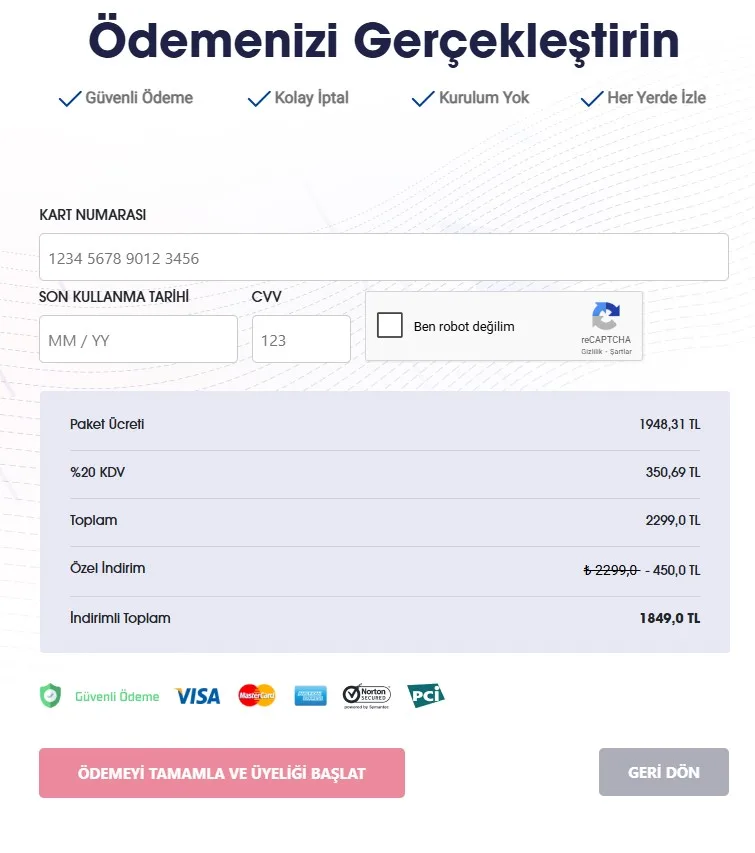
Task: Click the American Express logo
Action: (x=311, y=696)
